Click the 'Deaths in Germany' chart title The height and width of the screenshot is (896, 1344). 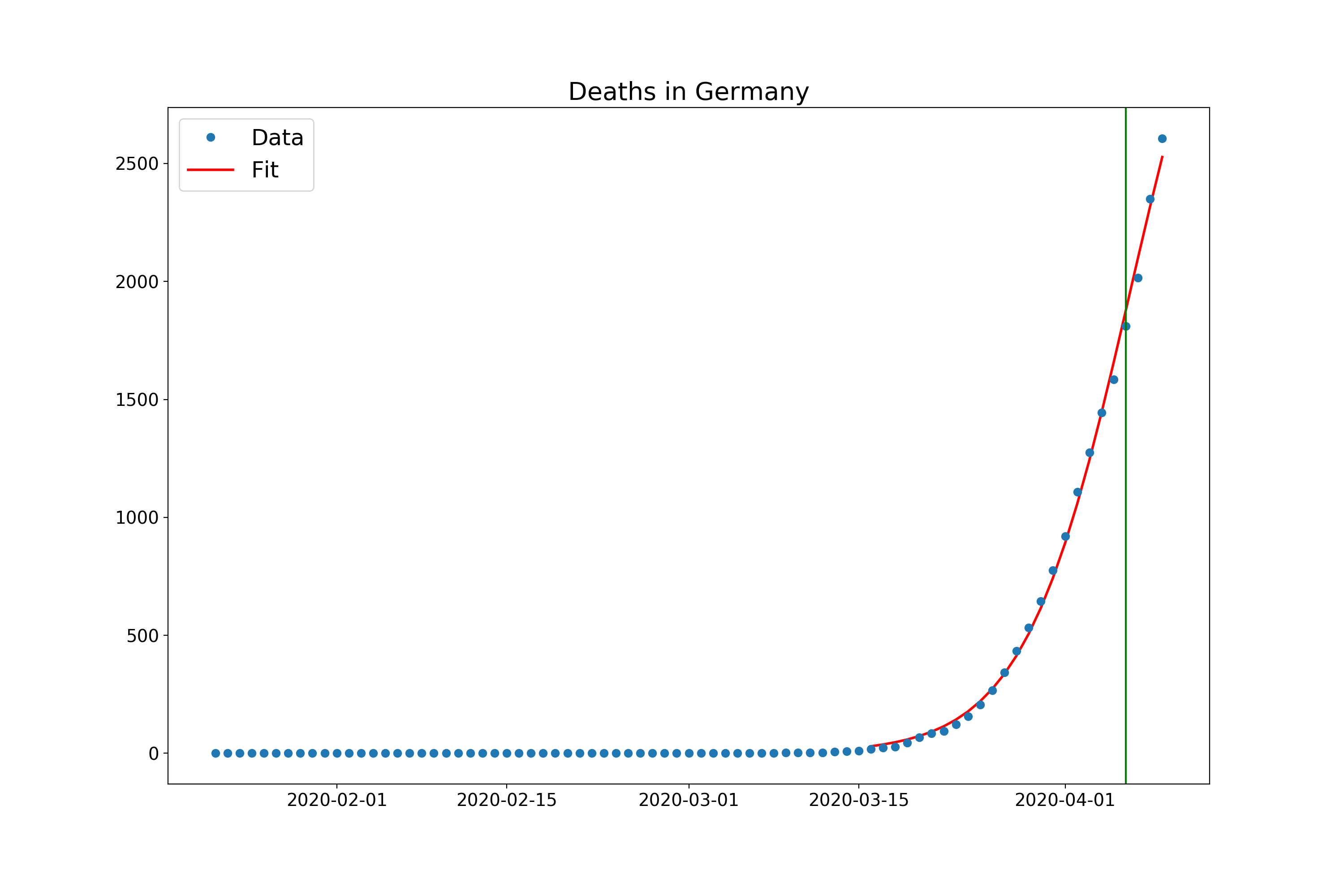[x=688, y=92]
